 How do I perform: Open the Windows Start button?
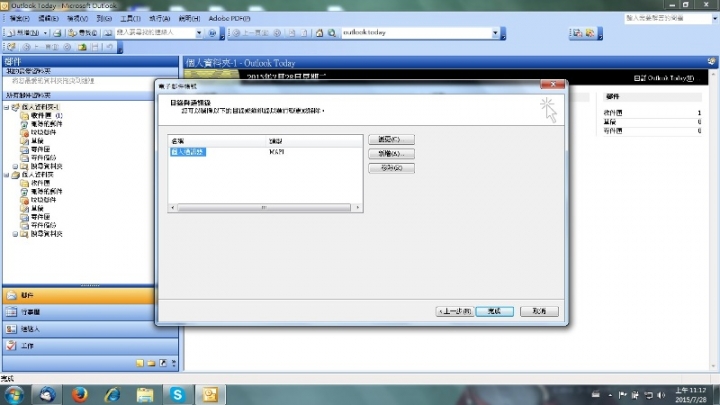coord(14,395)
